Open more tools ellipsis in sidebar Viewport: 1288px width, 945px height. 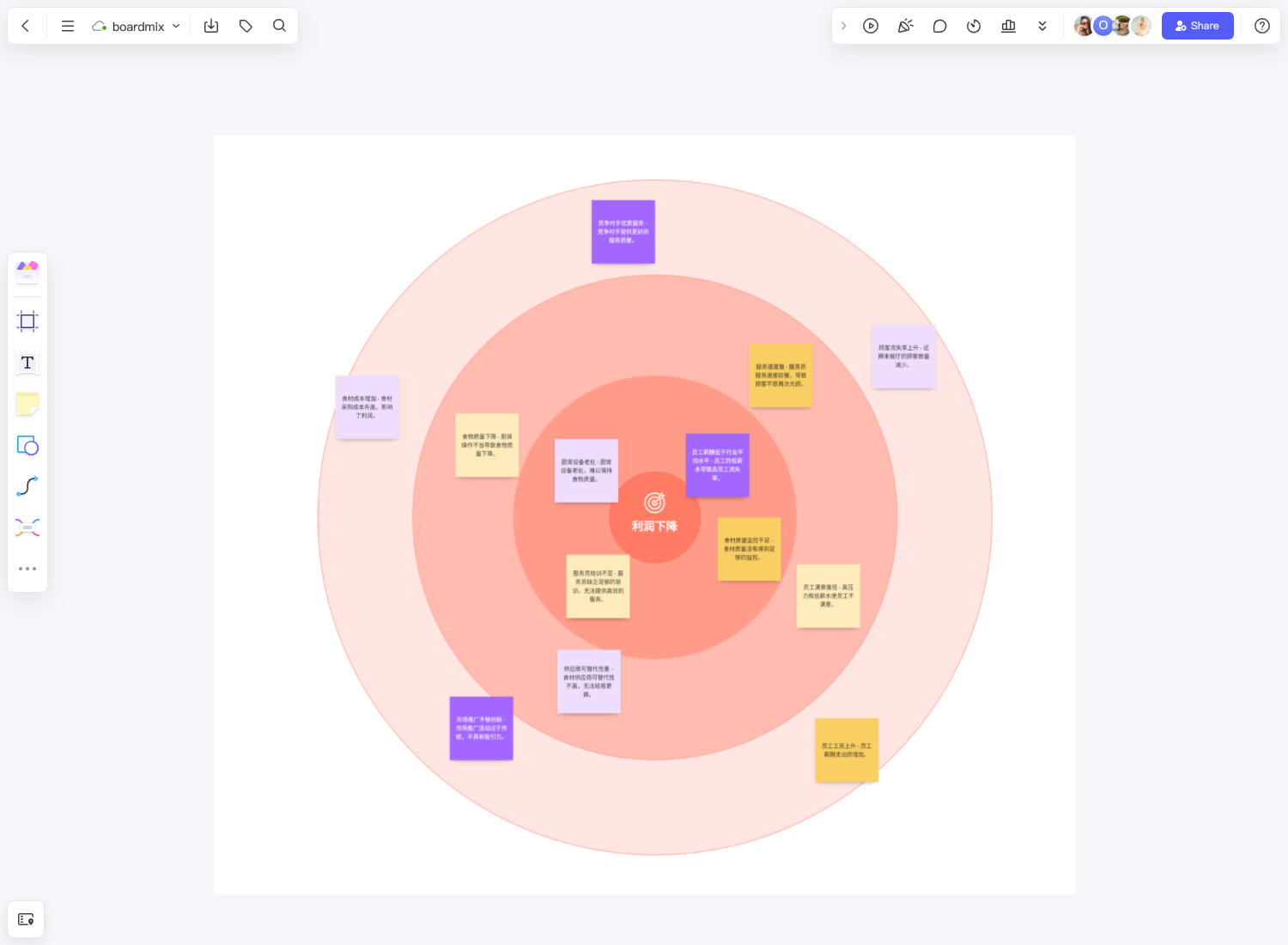tap(27, 569)
